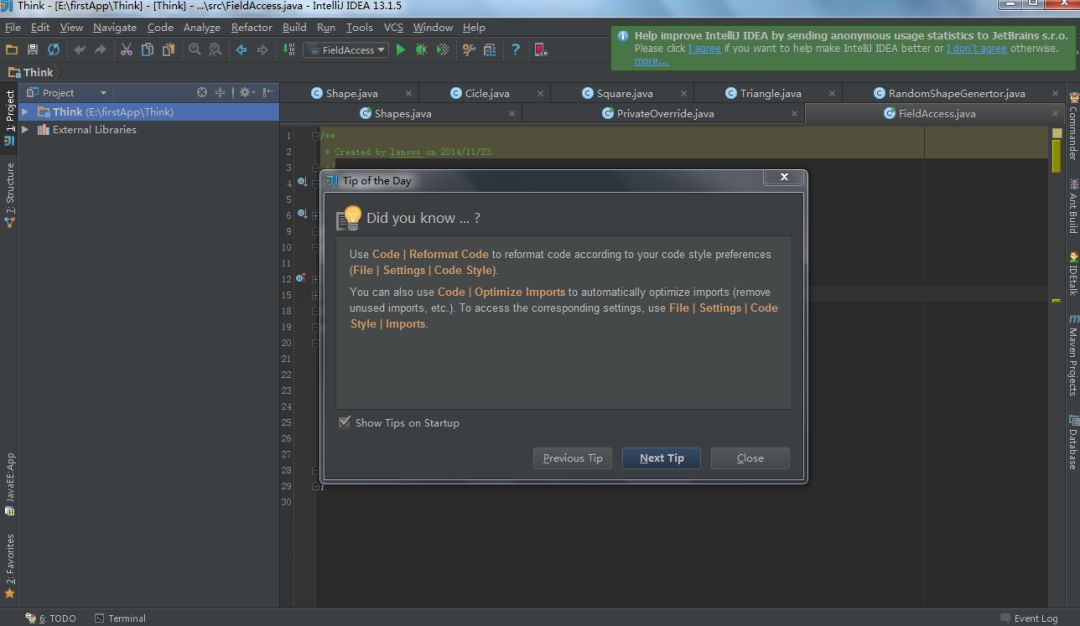Toggle Show Tips on Startup checkbox
The image size is (1080, 626).
(344, 422)
